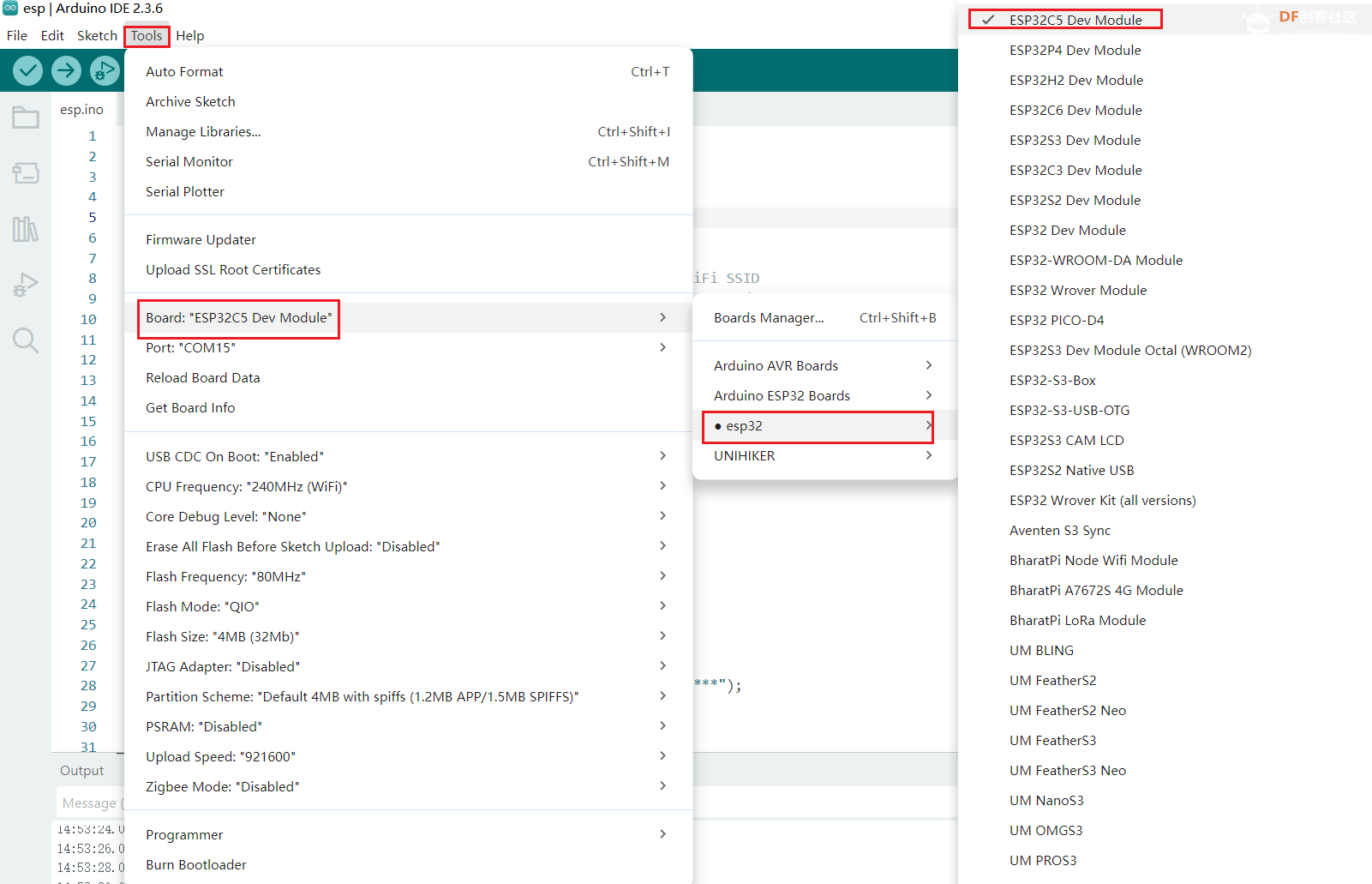Image resolution: width=1372 pixels, height=884 pixels.
Task: Open the Boards Manager sidebar icon
Action: (26, 173)
